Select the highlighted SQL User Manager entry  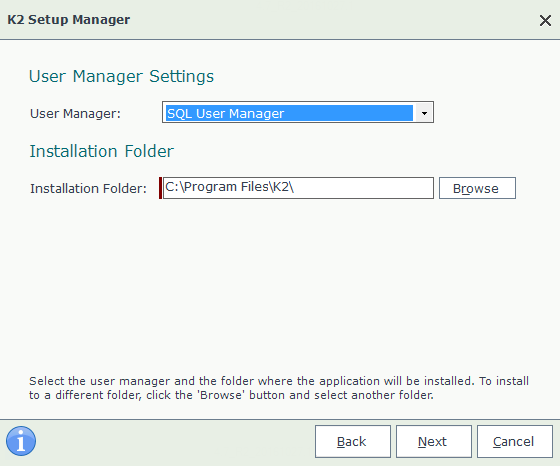[x=289, y=113]
